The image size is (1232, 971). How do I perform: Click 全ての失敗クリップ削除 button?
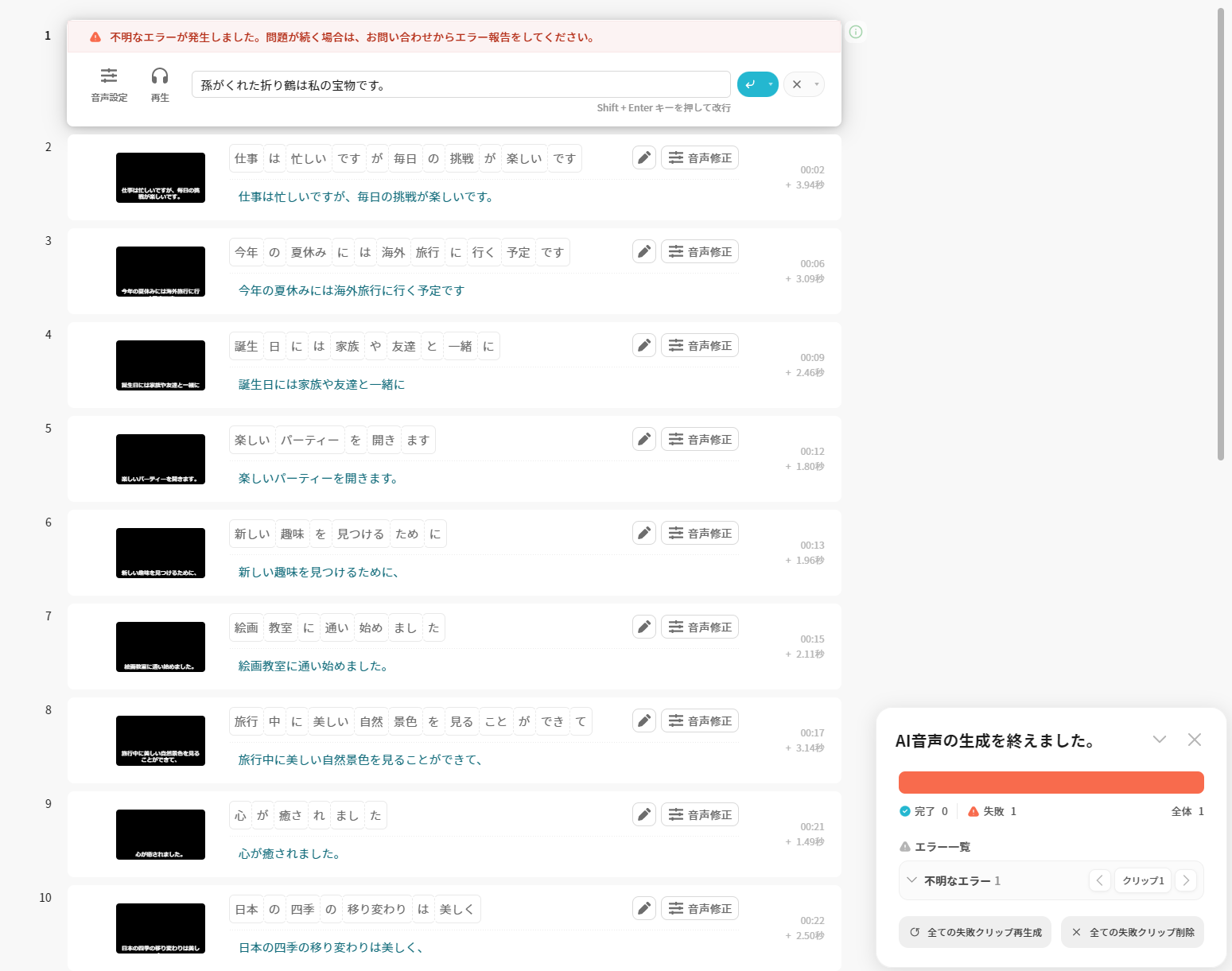point(1133,932)
